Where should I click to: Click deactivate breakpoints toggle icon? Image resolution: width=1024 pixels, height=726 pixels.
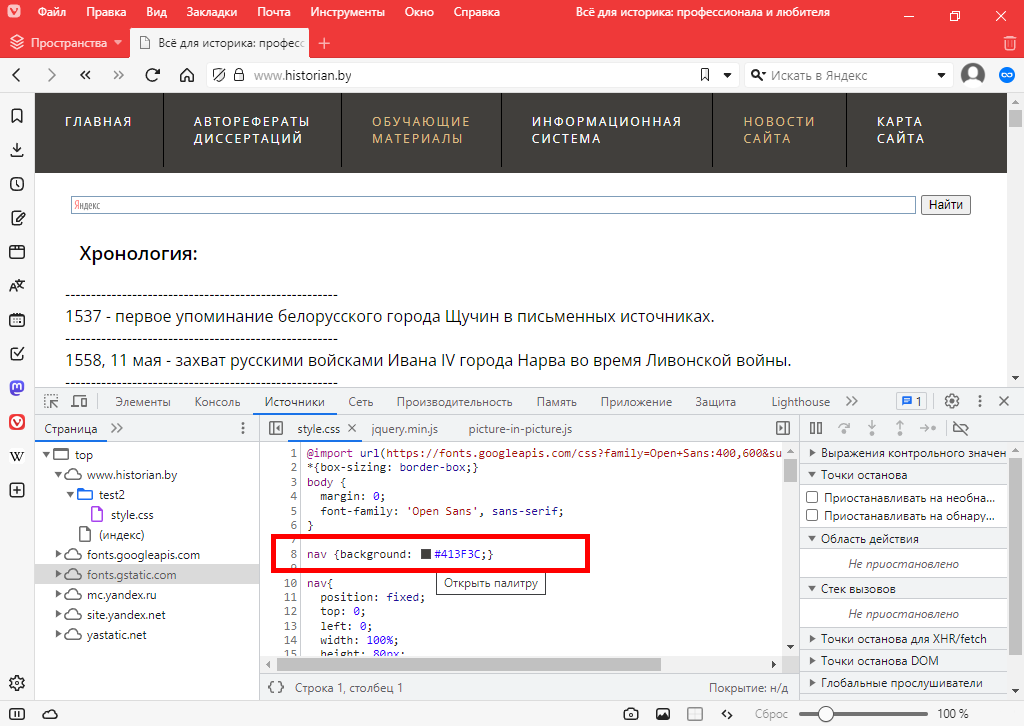(961, 428)
